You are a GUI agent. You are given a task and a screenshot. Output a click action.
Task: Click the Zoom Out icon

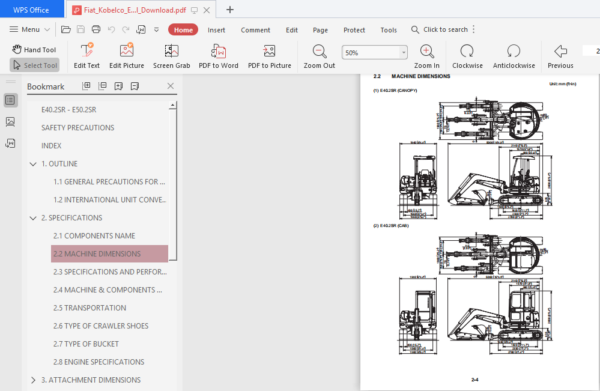tap(319, 51)
